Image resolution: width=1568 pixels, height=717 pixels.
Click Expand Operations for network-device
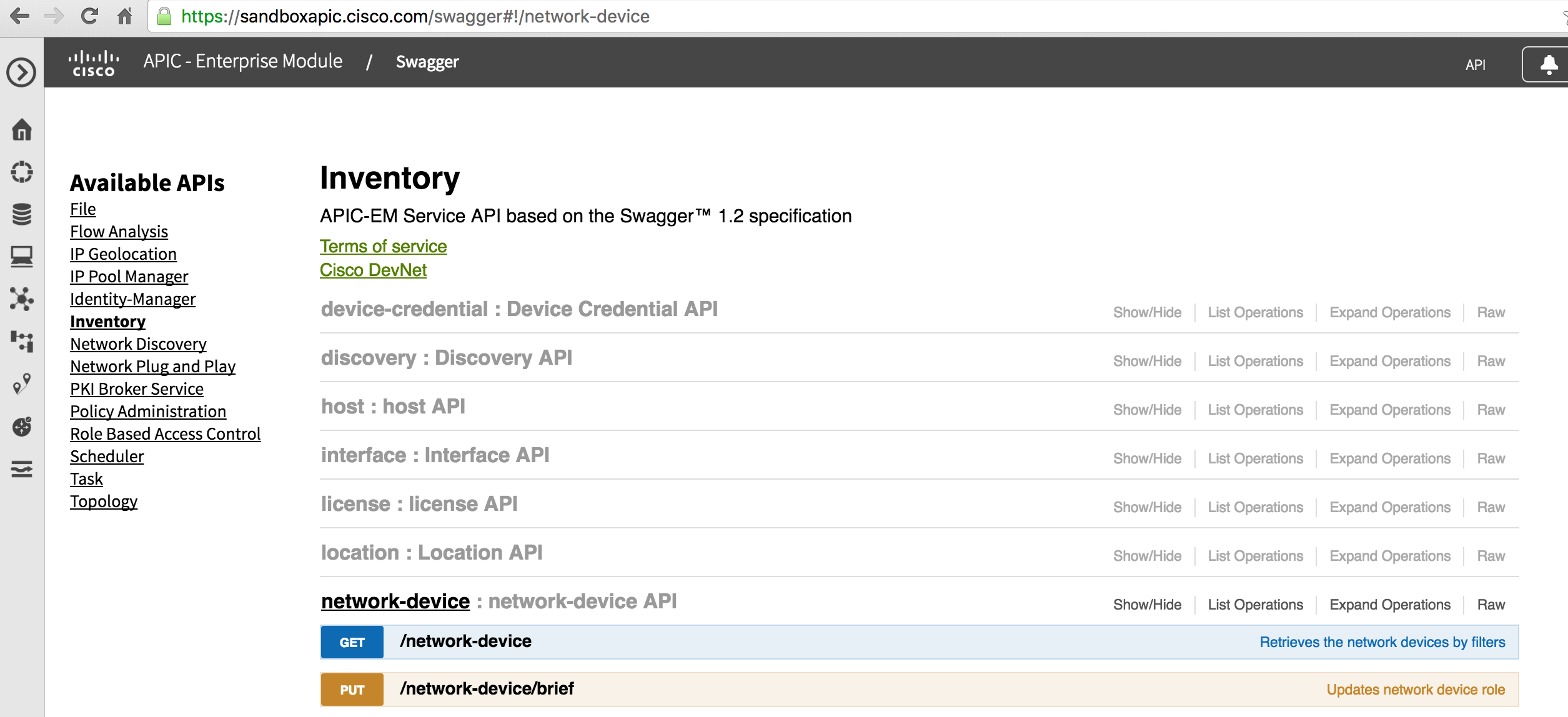tap(1390, 605)
